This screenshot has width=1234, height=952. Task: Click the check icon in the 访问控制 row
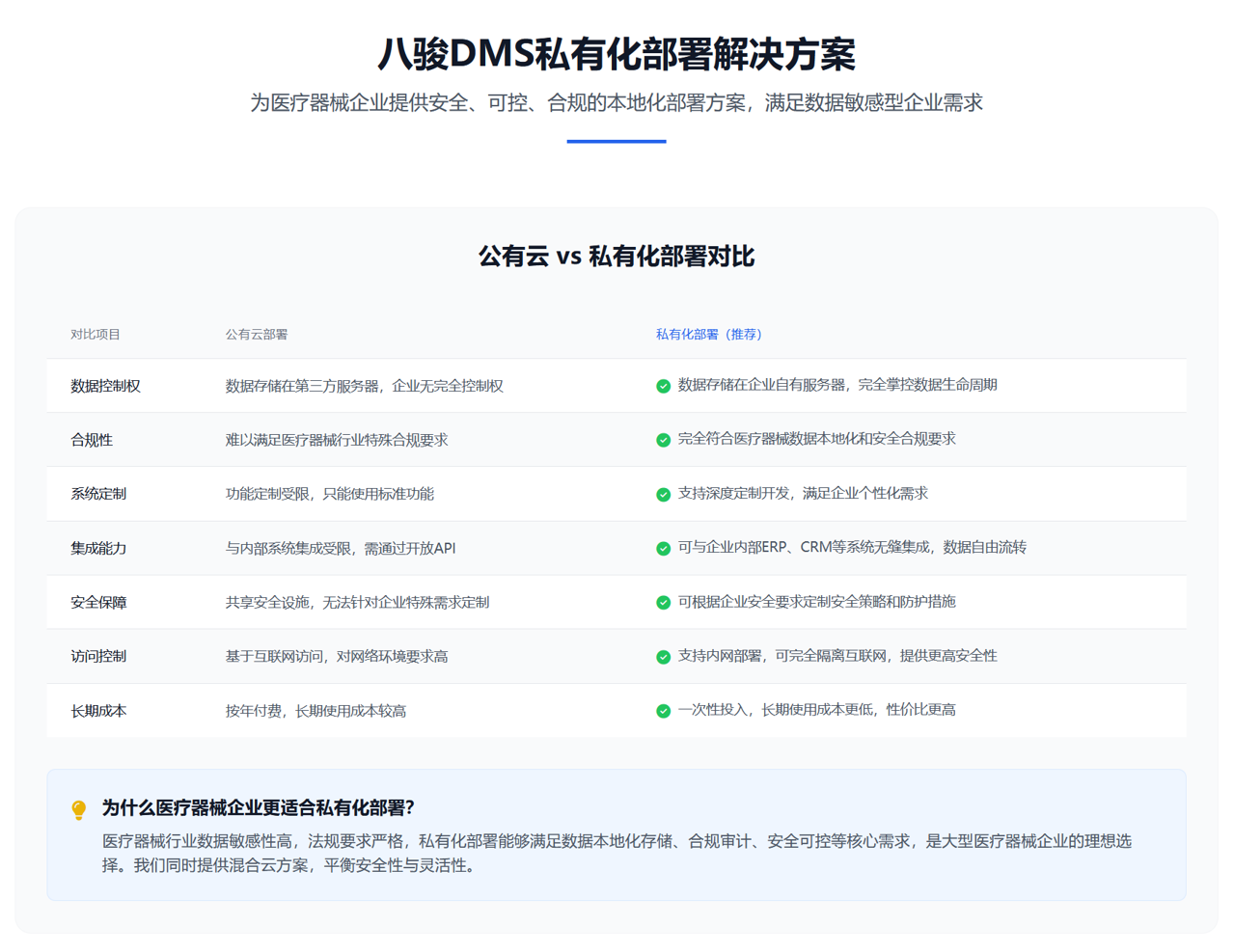[x=663, y=656]
